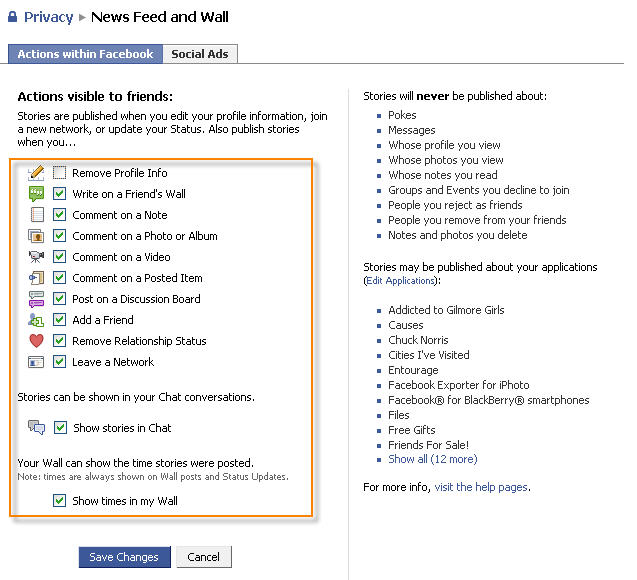
Task: Click the chat bubbles icon by Show stories
Action: [37, 428]
